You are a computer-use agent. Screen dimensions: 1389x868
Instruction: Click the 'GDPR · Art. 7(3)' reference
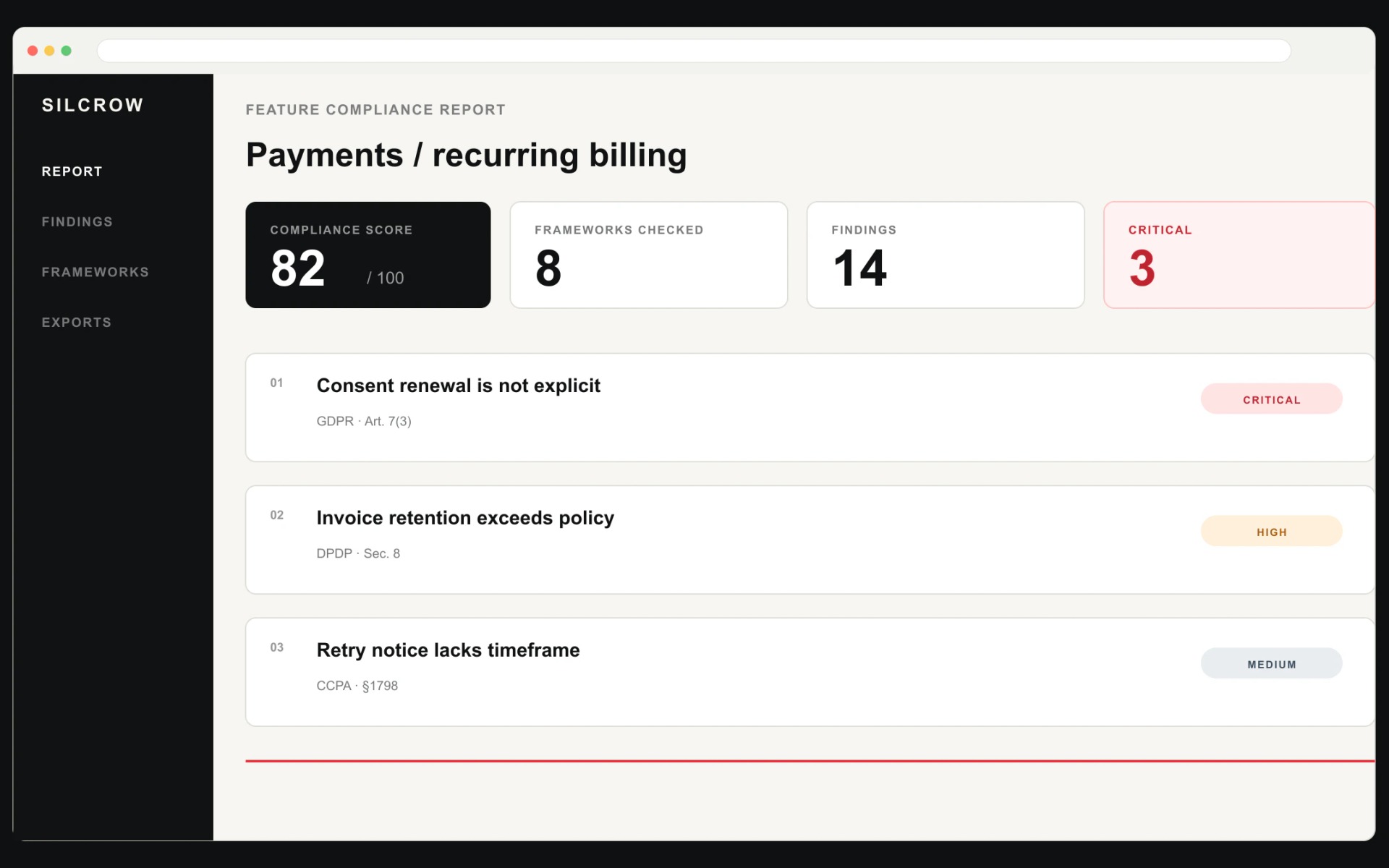tap(364, 421)
